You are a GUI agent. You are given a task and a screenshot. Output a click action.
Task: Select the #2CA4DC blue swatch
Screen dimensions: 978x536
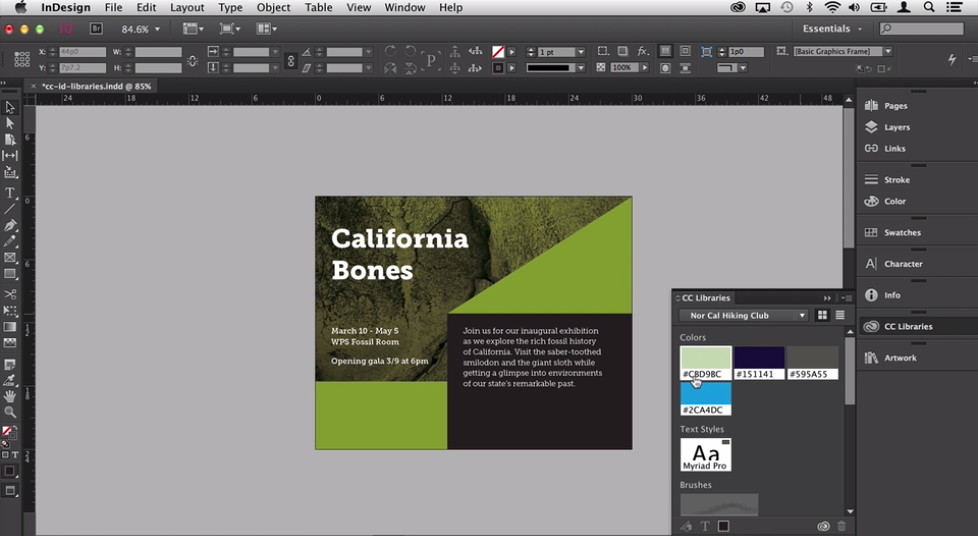705,399
